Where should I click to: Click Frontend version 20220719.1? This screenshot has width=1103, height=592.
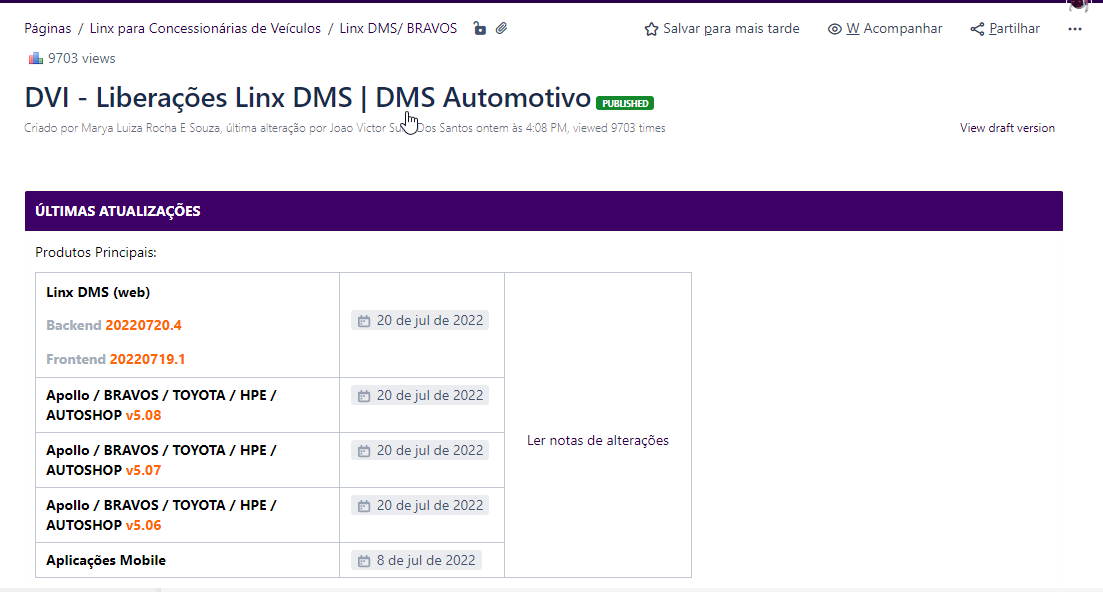pyautogui.click(x=115, y=359)
